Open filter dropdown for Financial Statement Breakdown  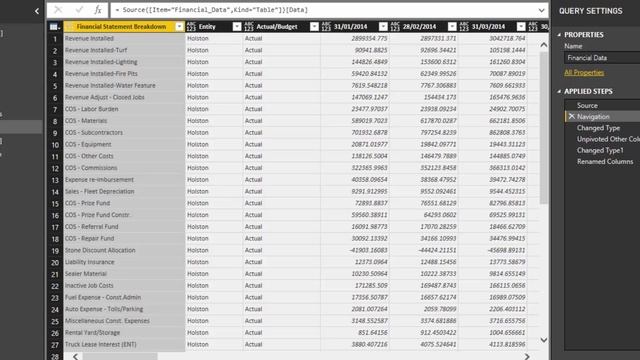click(179, 27)
